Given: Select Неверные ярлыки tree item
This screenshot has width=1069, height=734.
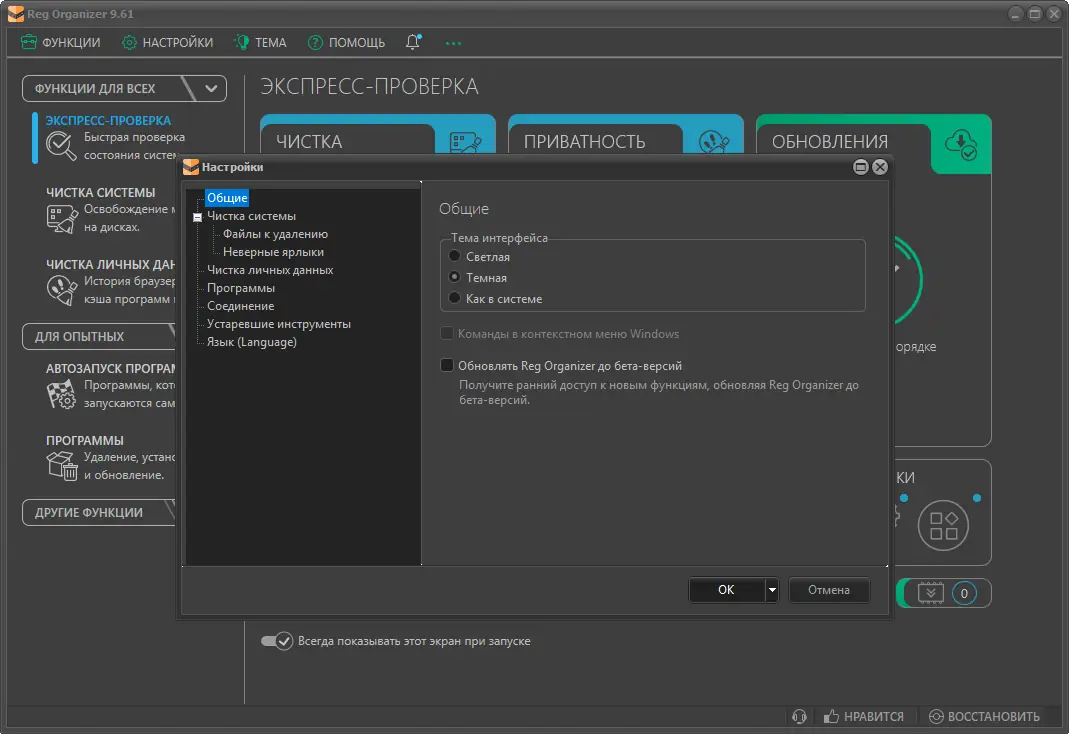Looking at the screenshot, I should pyautogui.click(x=273, y=252).
